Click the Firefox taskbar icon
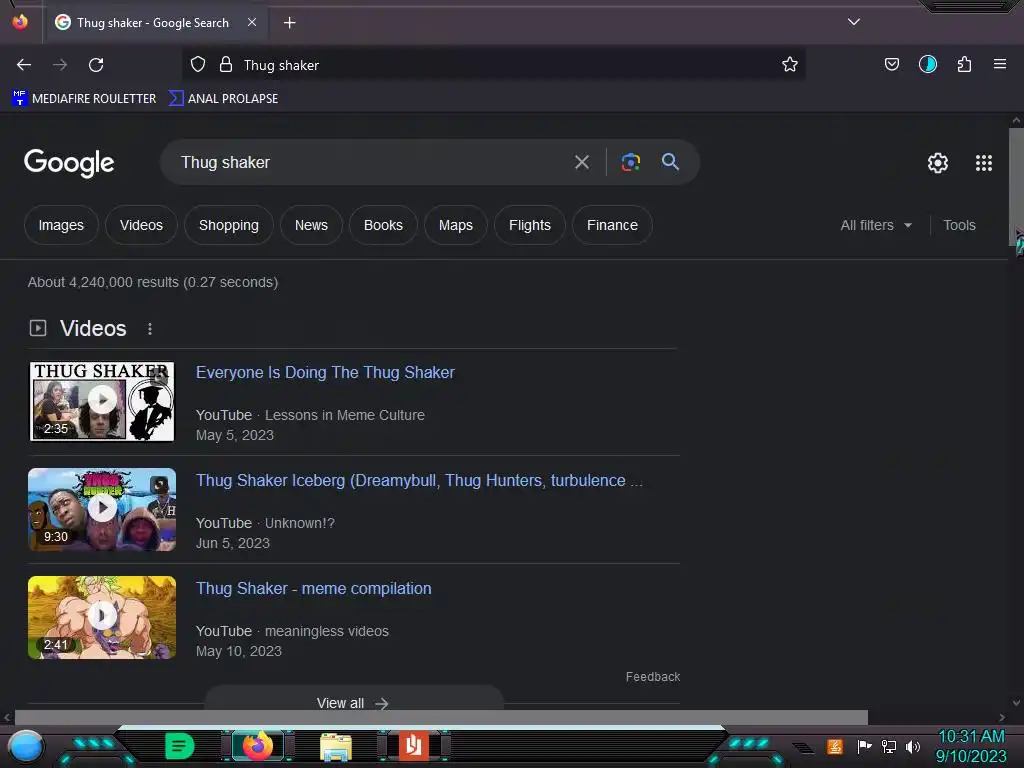Screen dimensions: 1024x768 (258, 746)
